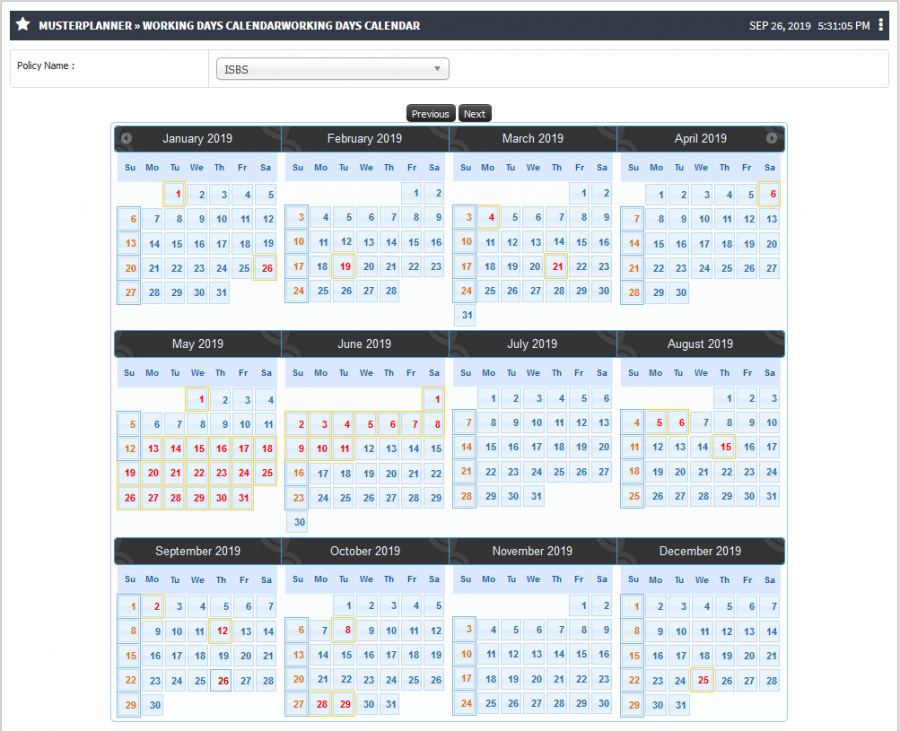Select April 30 date
The width and height of the screenshot is (900, 731).
678,292
